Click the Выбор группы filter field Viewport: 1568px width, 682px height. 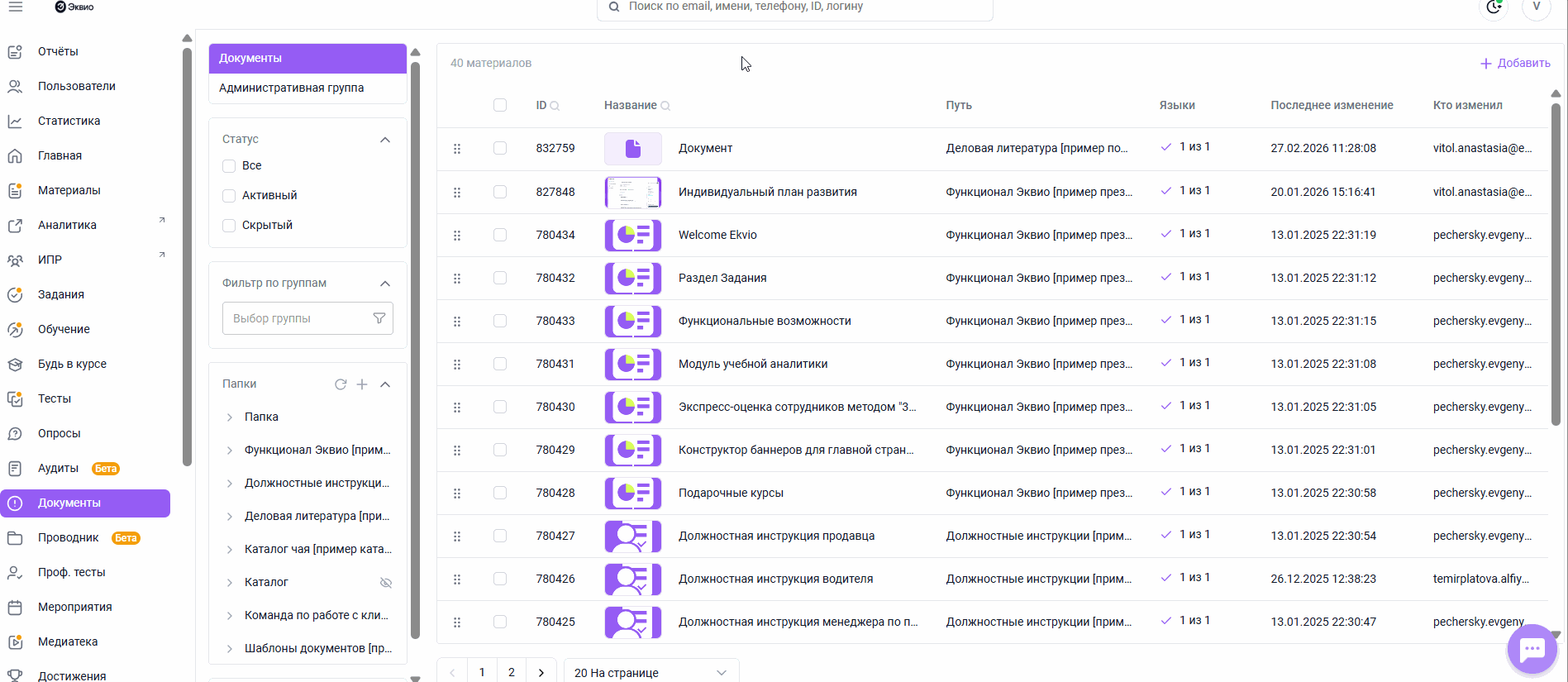[298, 318]
